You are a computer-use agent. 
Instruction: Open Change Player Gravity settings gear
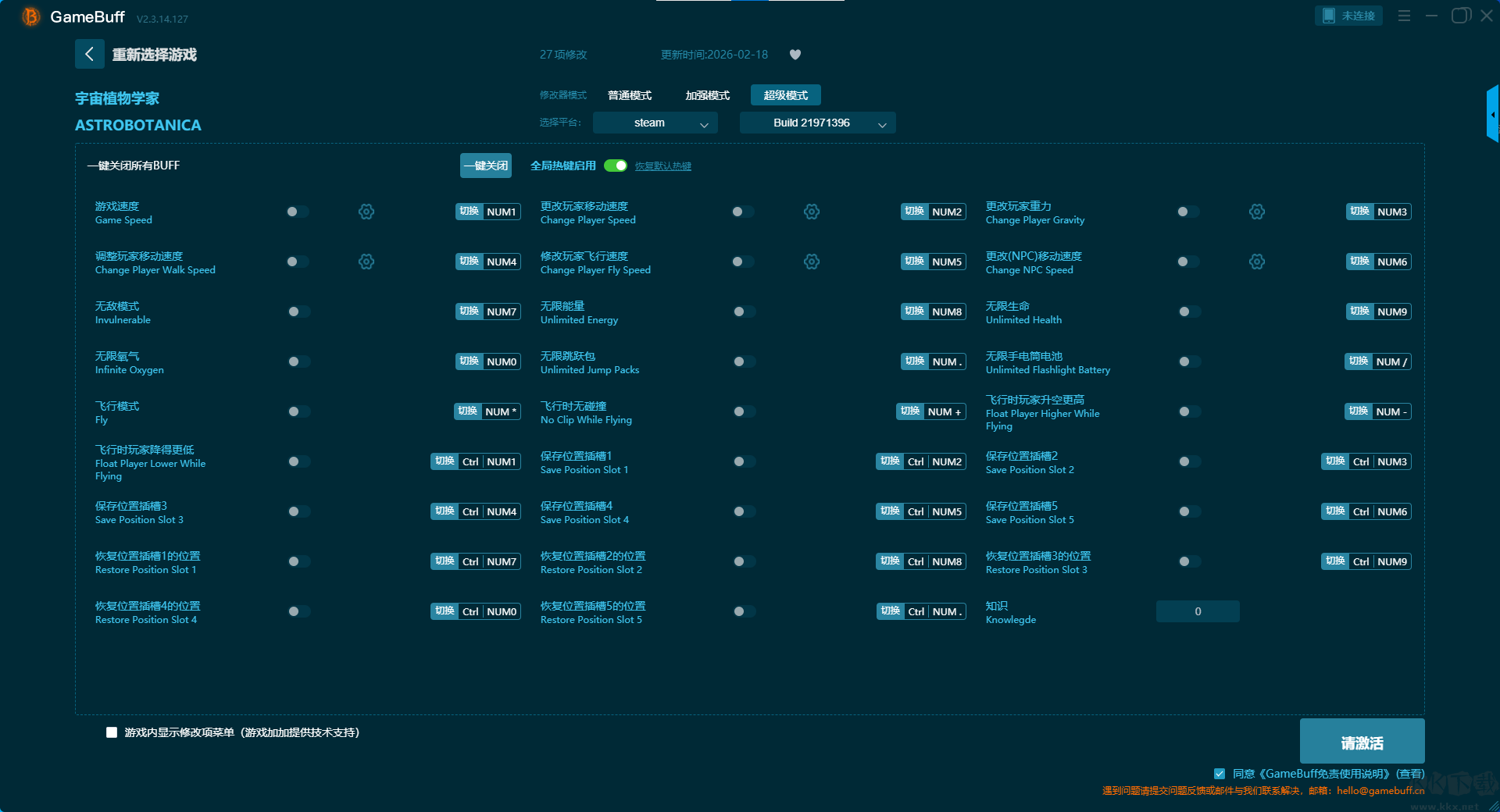[1257, 212]
